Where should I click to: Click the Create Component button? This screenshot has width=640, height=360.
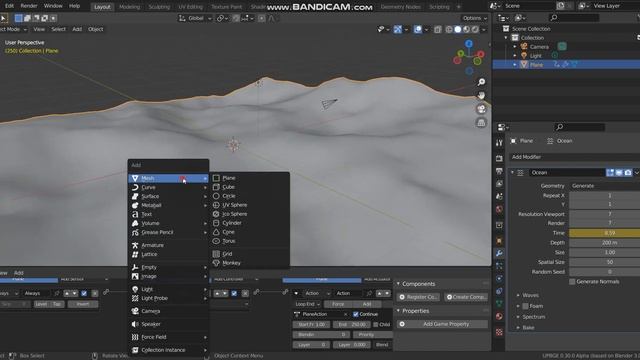click(466, 297)
